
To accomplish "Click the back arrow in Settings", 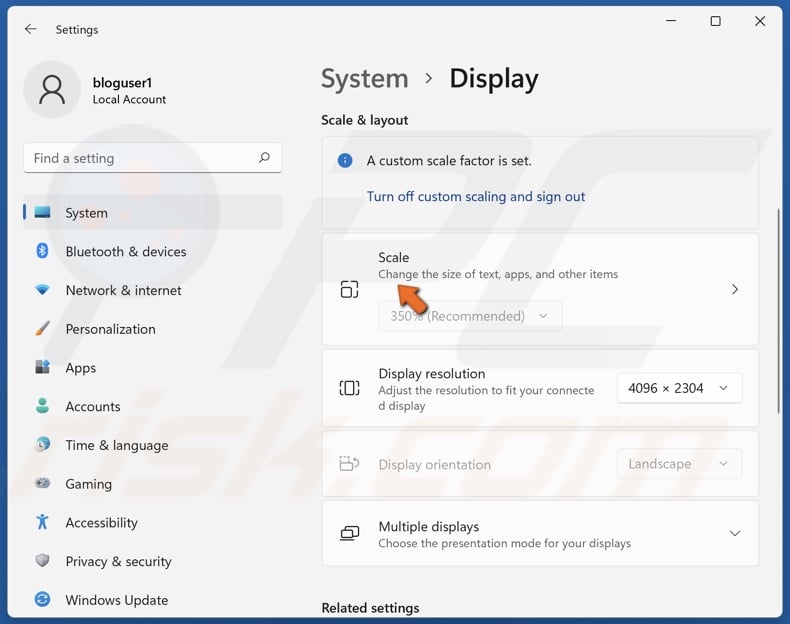I will click(x=31, y=29).
